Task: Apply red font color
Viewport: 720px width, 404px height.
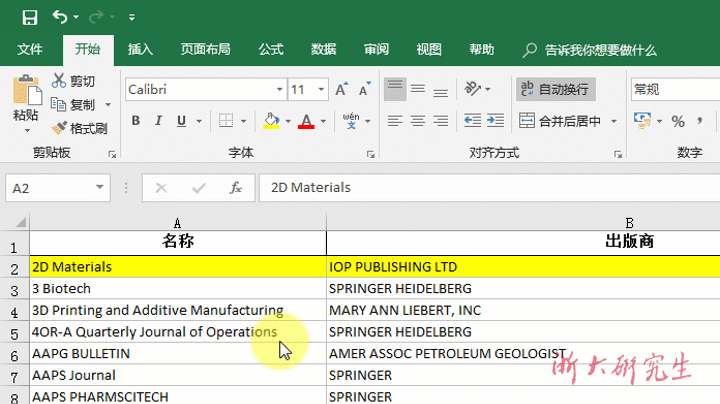Action: click(x=306, y=121)
